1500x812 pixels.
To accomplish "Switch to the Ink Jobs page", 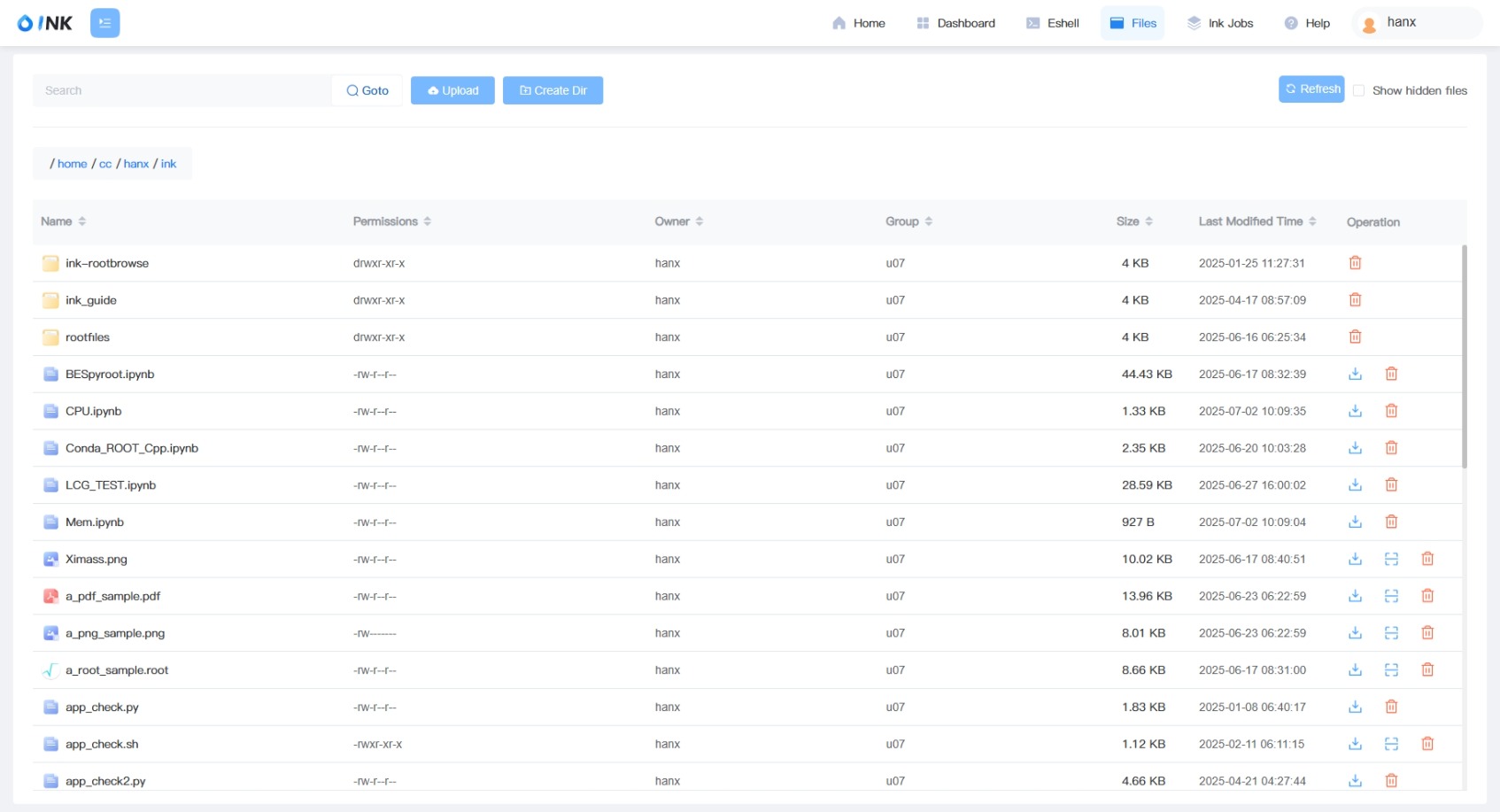I will (x=1220, y=23).
